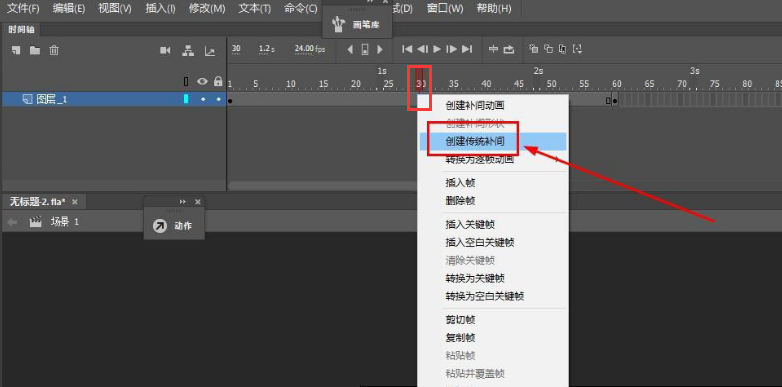782x387 pixels.
Task: Enable onion skin
Action: coord(534,48)
